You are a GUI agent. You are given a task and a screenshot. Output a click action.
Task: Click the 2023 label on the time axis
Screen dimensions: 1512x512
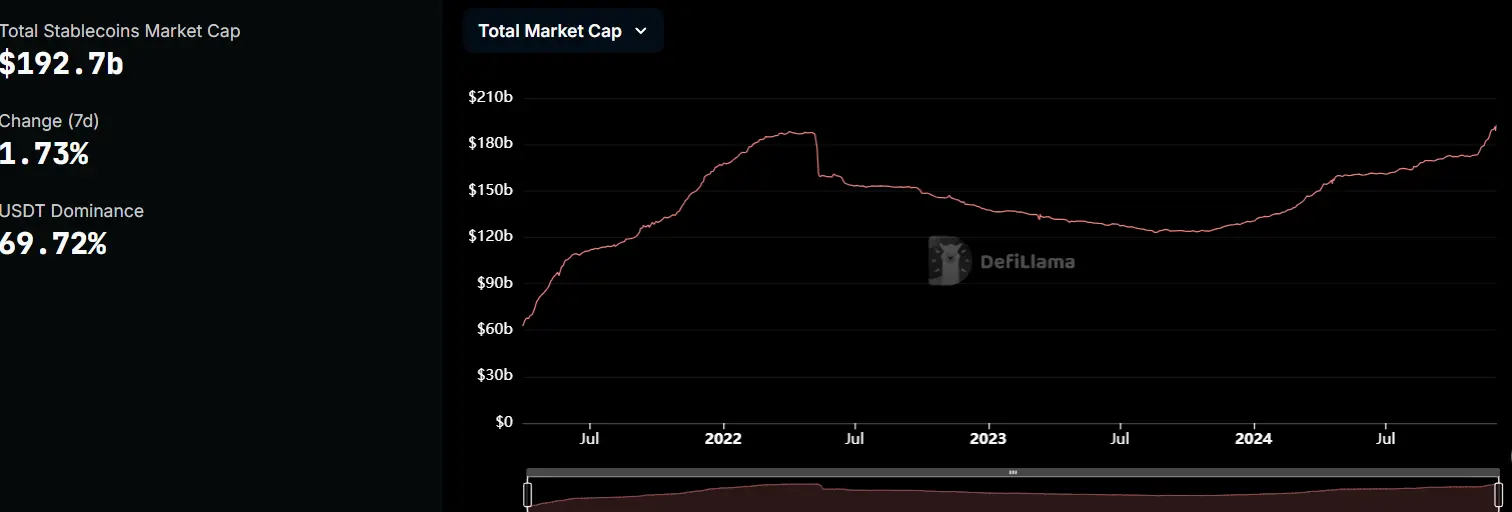(988, 439)
